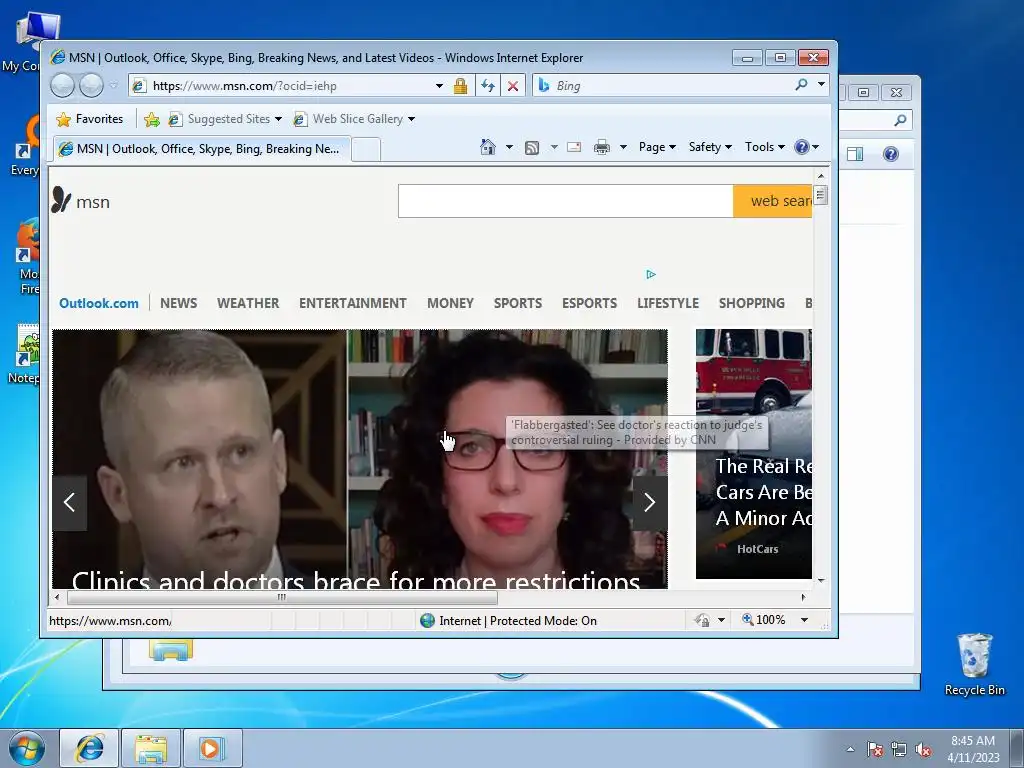The width and height of the screenshot is (1024, 768).
Task: Click the address bar URL field
Action: (281, 86)
